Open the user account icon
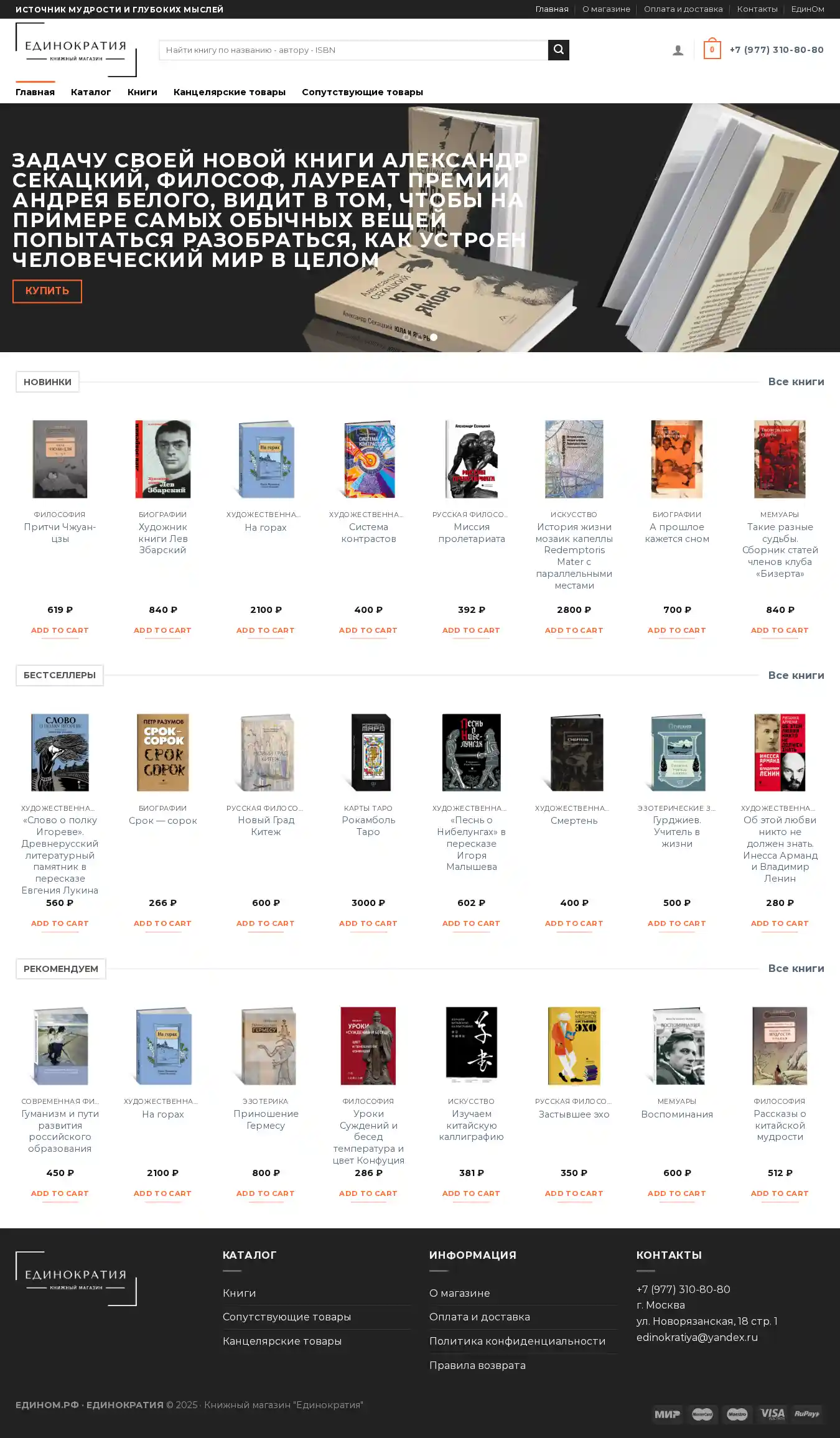The width and height of the screenshot is (840, 1438). point(678,50)
